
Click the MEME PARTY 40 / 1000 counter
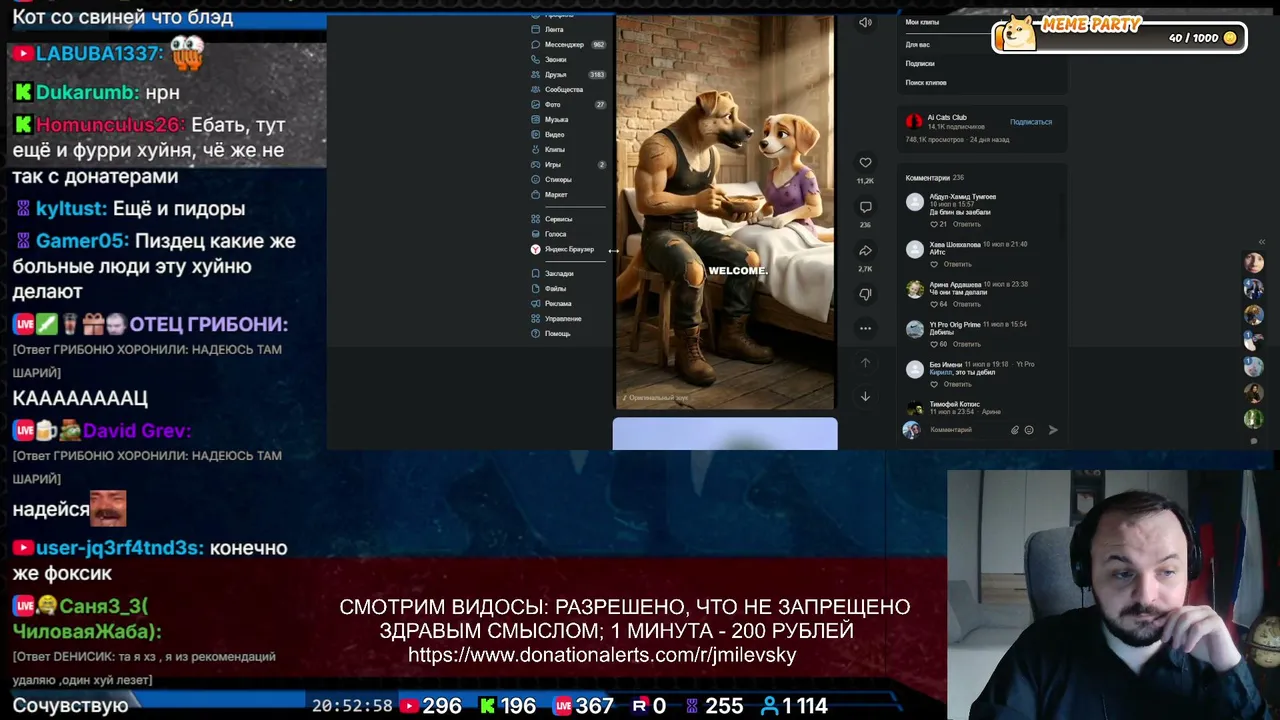(1120, 35)
